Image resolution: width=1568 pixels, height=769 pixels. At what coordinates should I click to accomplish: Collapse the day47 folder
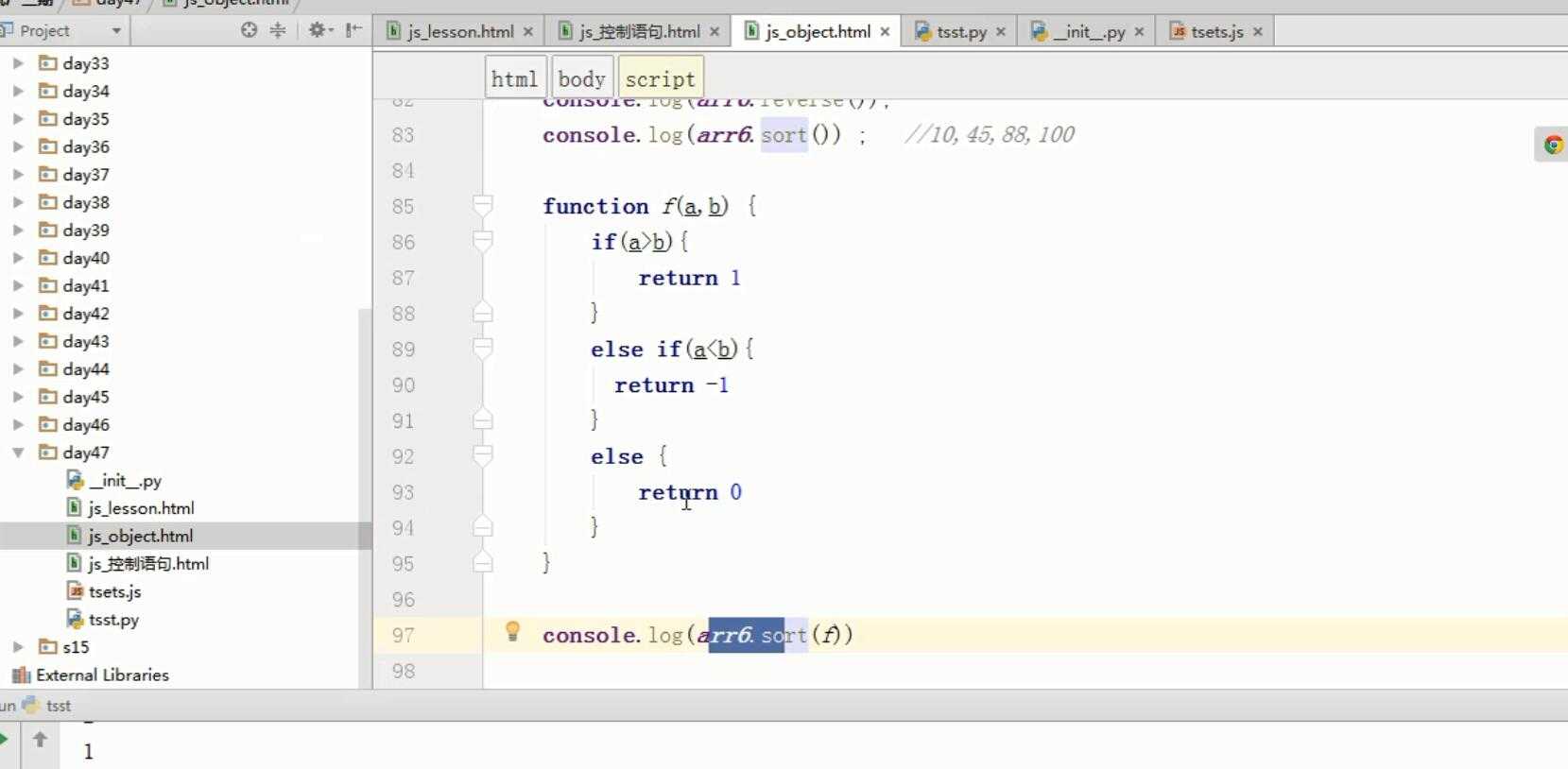pos(18,453)
